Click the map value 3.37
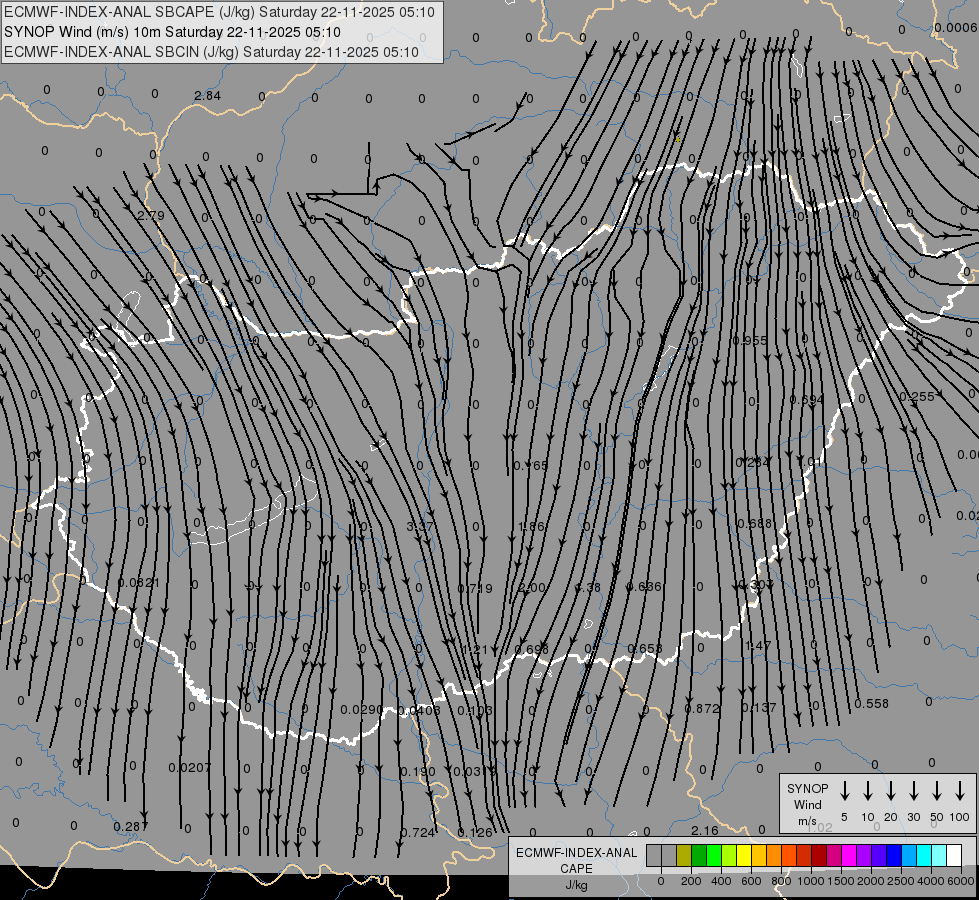 pos(420,527)
